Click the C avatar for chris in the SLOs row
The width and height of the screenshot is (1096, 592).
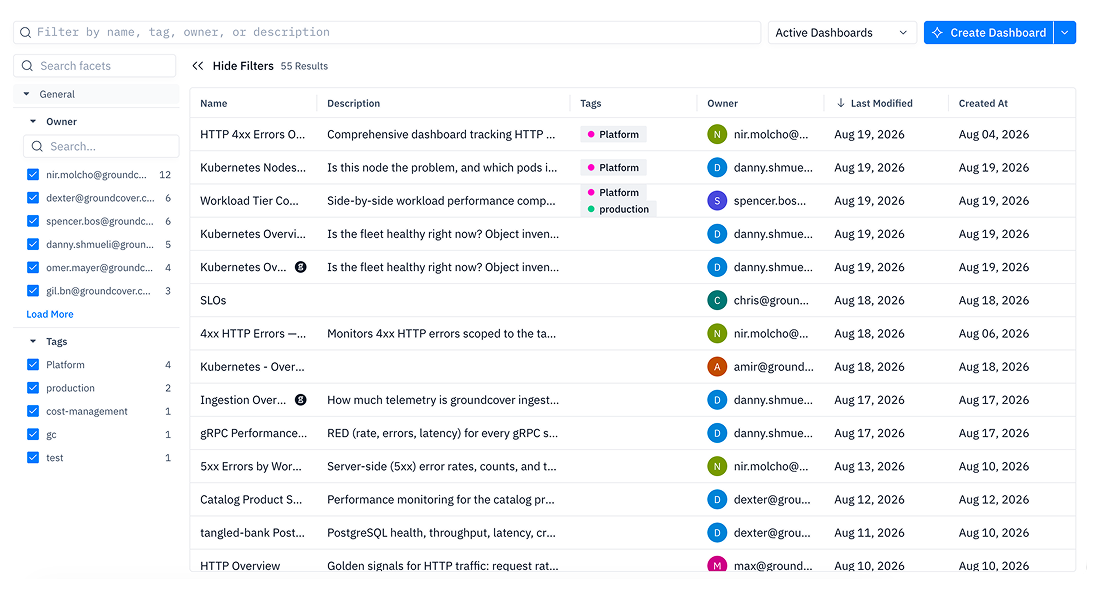tap(717, 301)
